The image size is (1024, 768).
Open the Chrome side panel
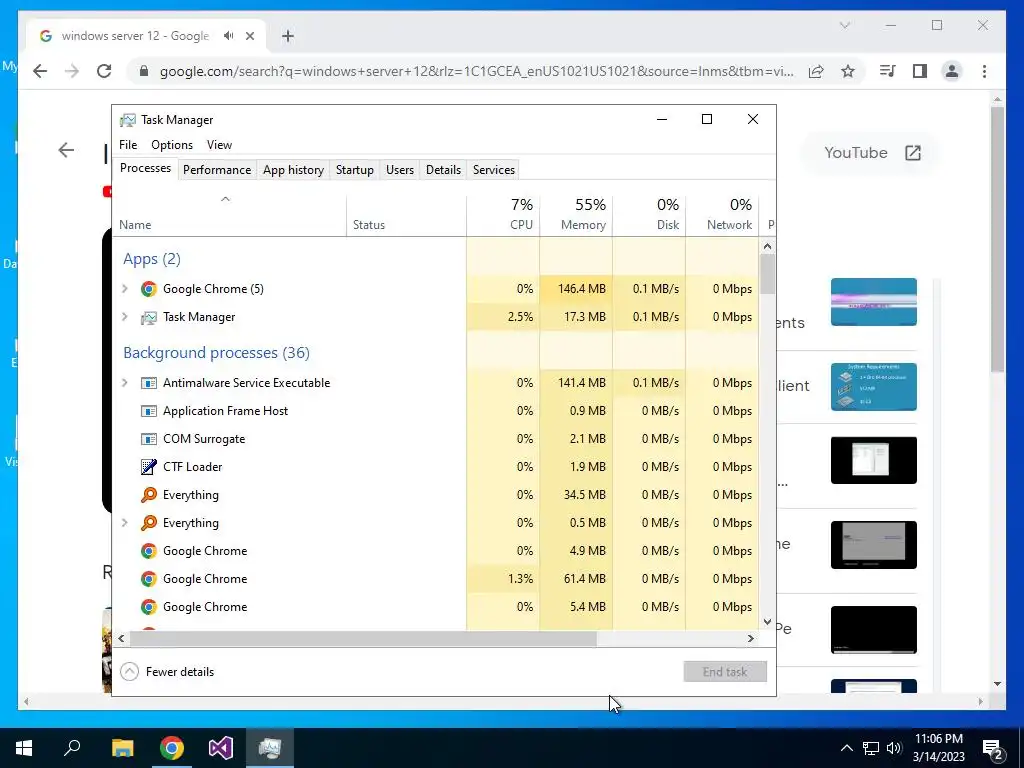(x=920, y=71)
